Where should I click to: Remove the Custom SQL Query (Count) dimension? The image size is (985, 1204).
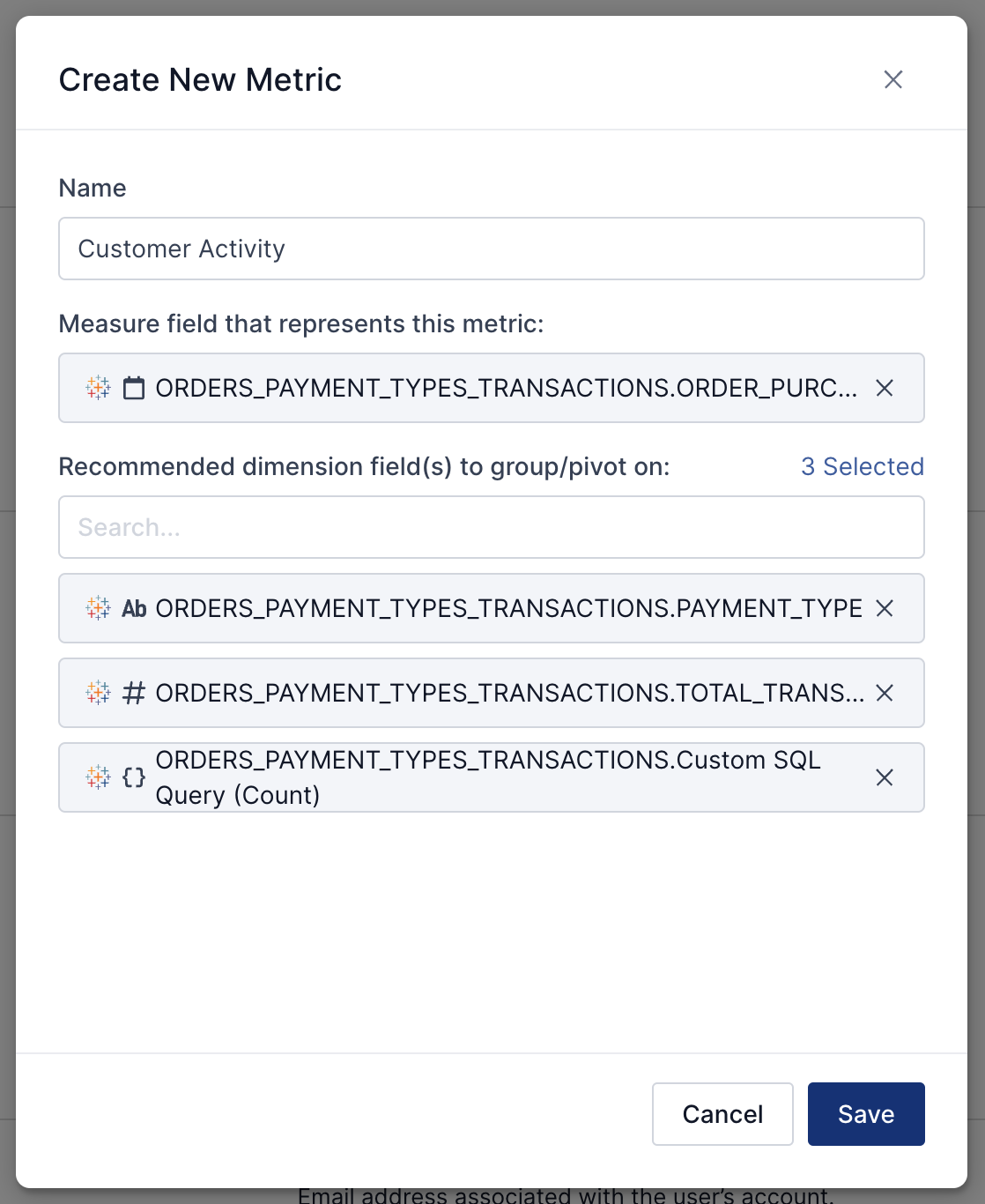click(885, 777)
